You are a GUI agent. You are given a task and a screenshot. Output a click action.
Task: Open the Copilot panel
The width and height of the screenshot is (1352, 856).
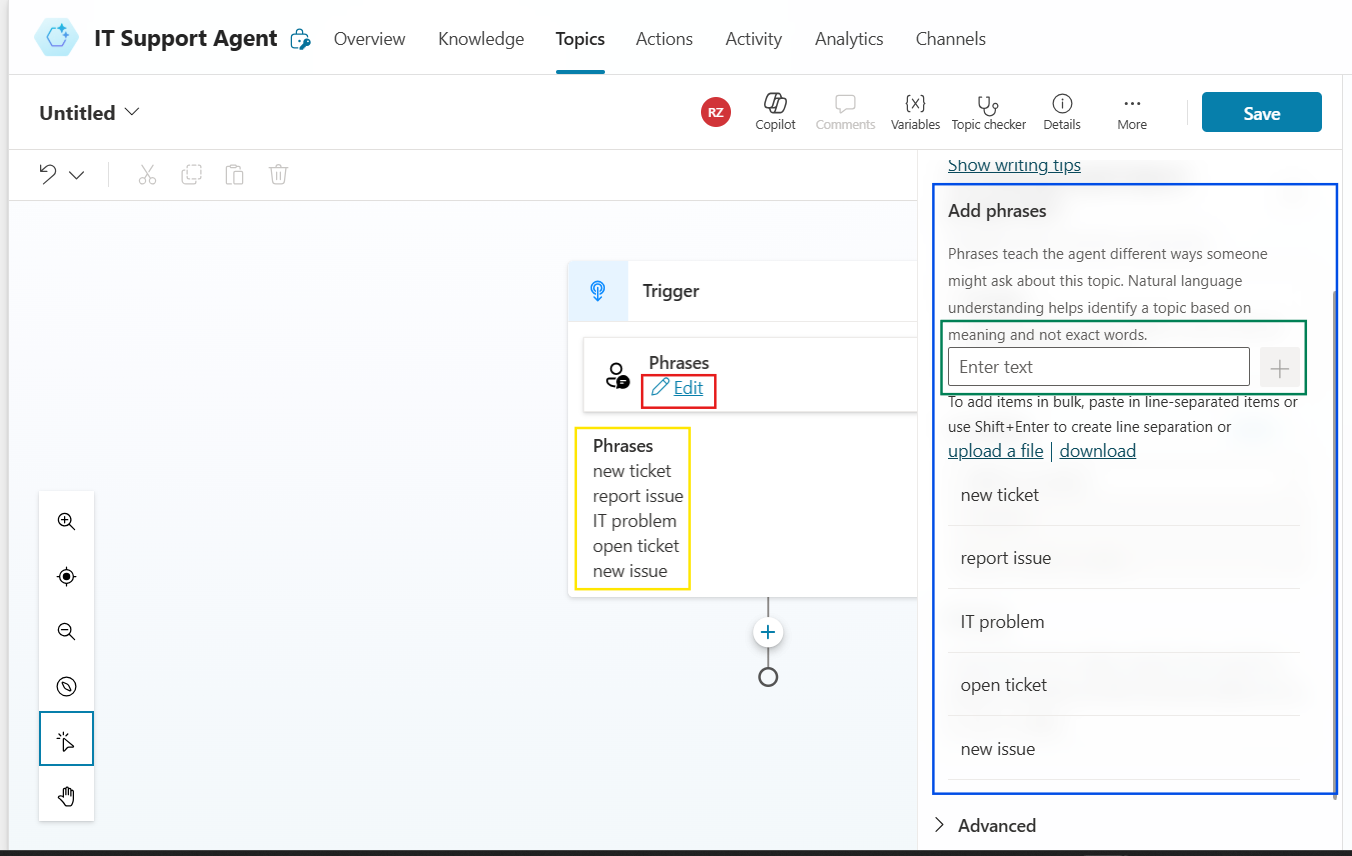(775, 111)
